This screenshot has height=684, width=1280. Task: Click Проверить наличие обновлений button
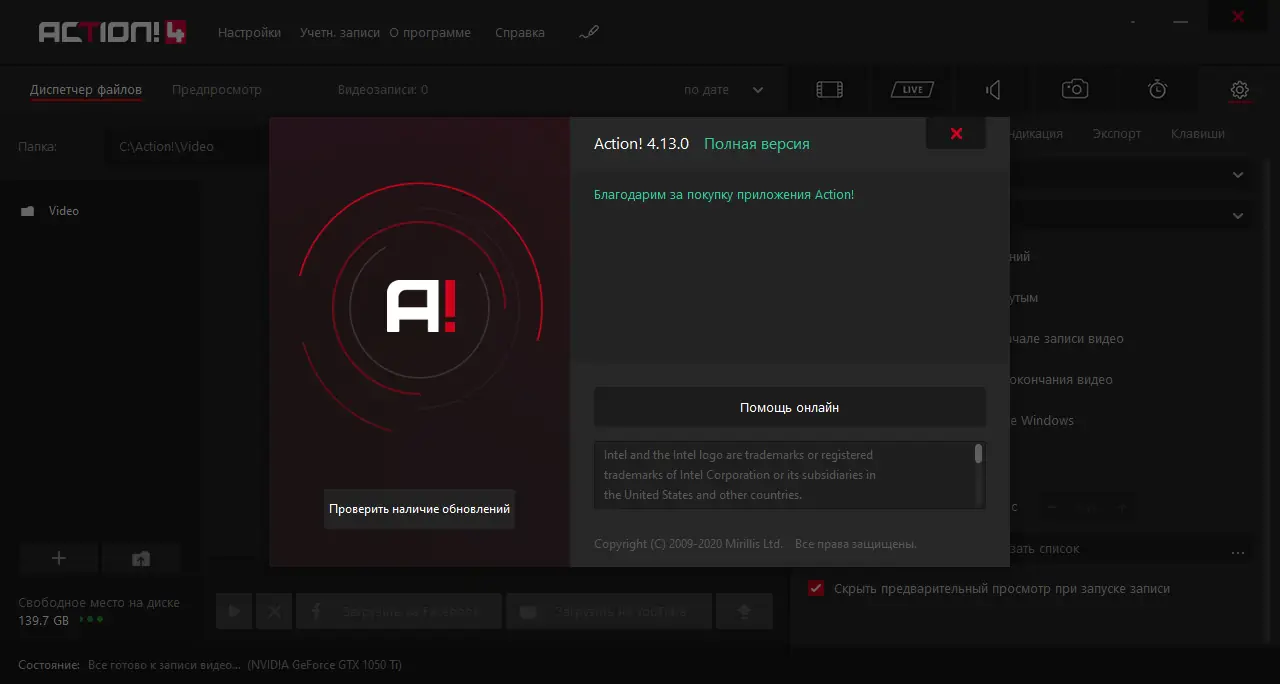point(420,509)
